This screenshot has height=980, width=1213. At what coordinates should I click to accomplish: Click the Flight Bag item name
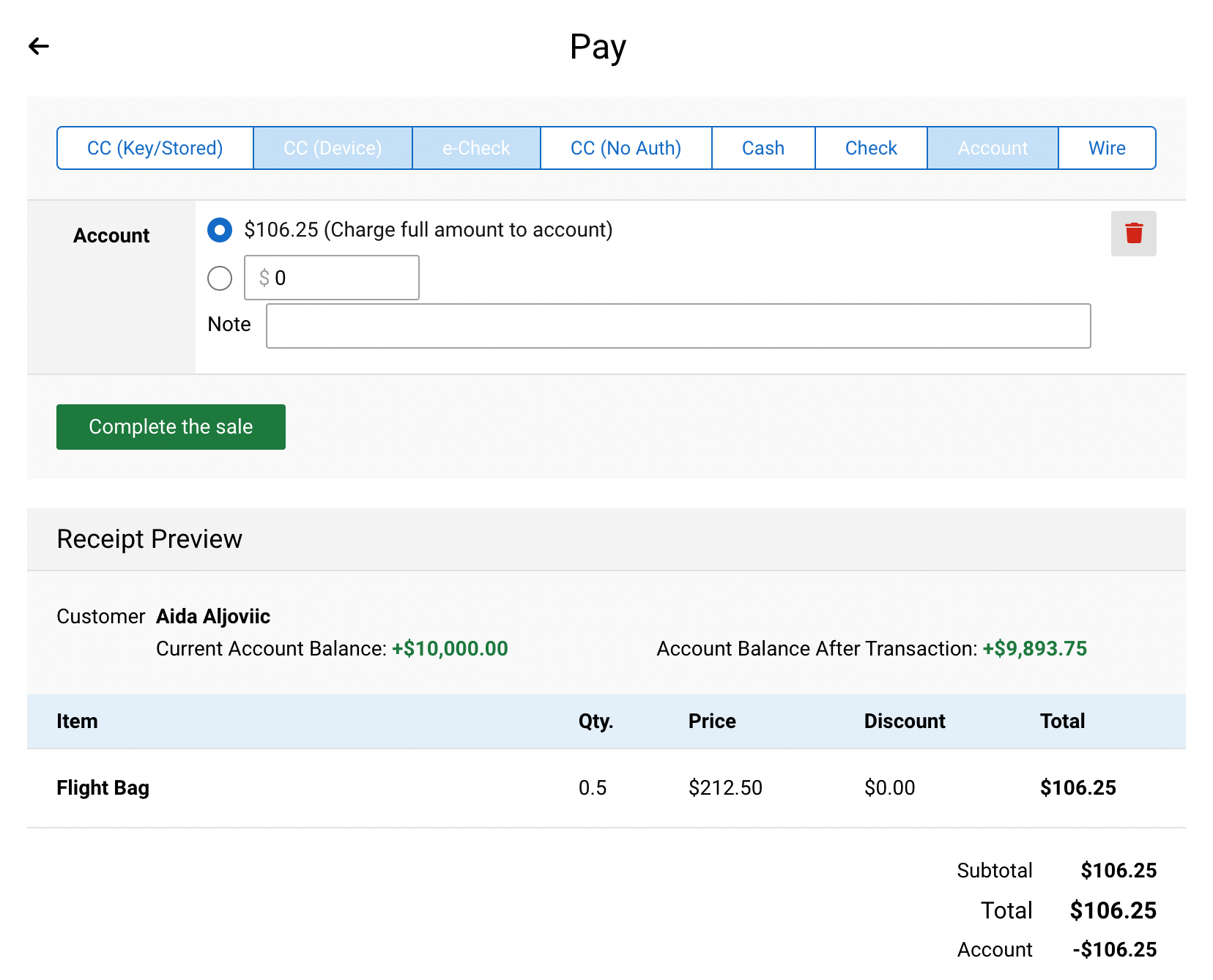(103, 788)
